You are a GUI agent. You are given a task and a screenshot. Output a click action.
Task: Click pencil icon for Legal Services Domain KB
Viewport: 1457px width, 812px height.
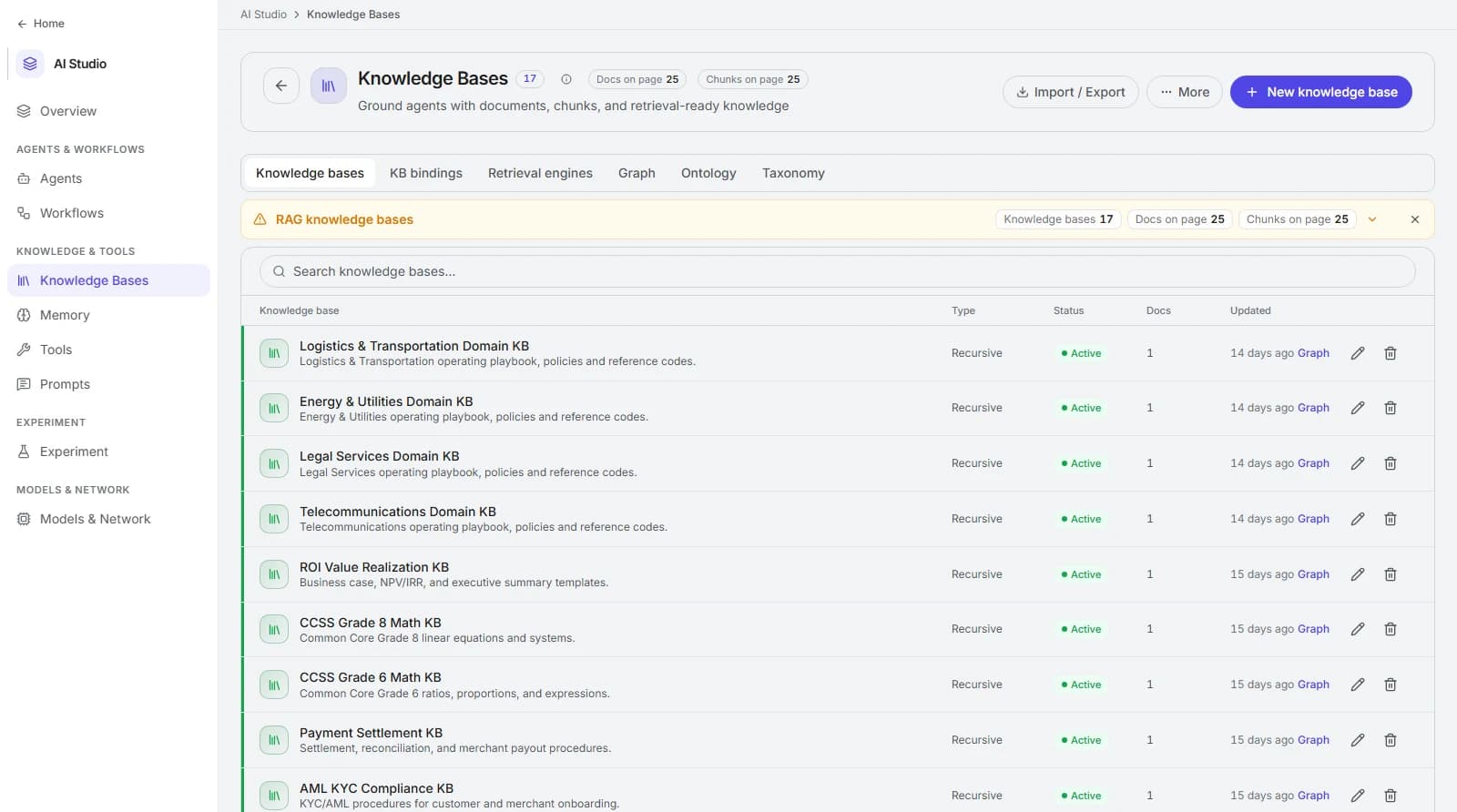pyautogui.click(x=1358, y=463)
